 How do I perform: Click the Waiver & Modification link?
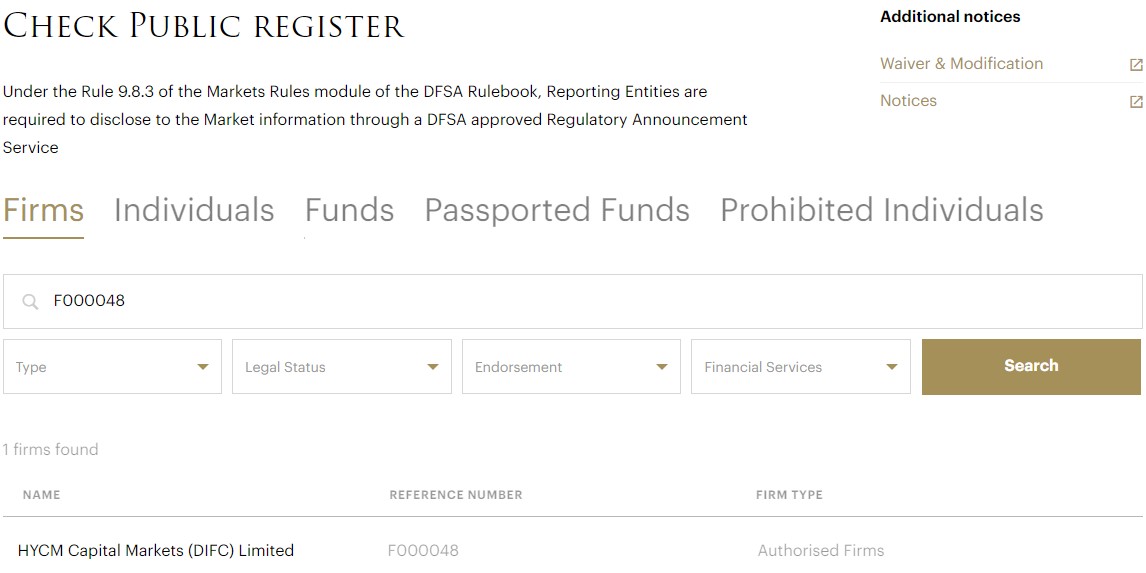tap(961, 64)
